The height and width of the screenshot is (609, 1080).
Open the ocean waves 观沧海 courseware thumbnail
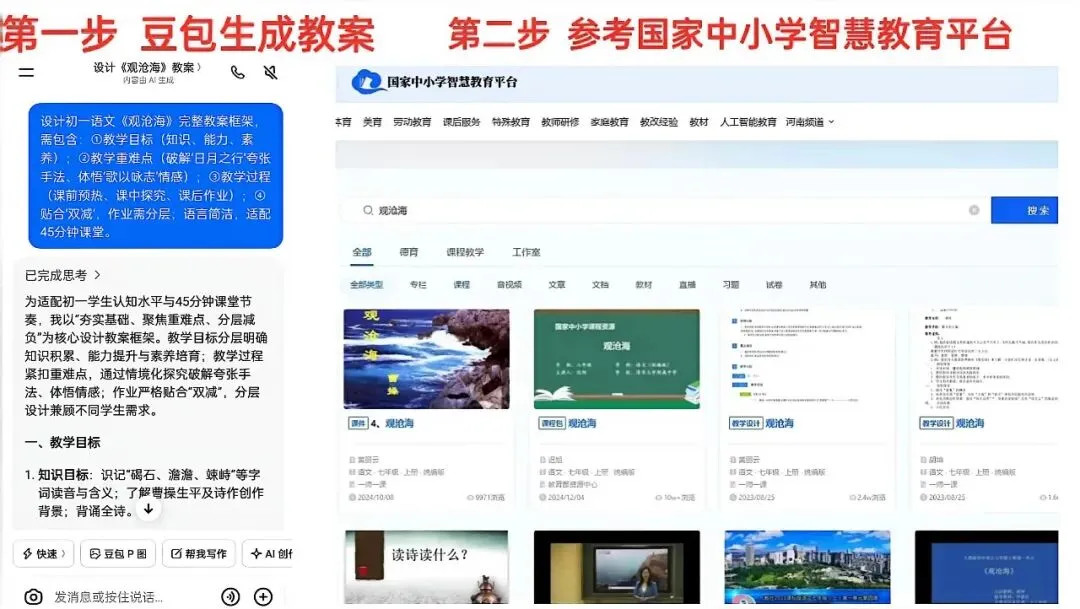point(426,359)
